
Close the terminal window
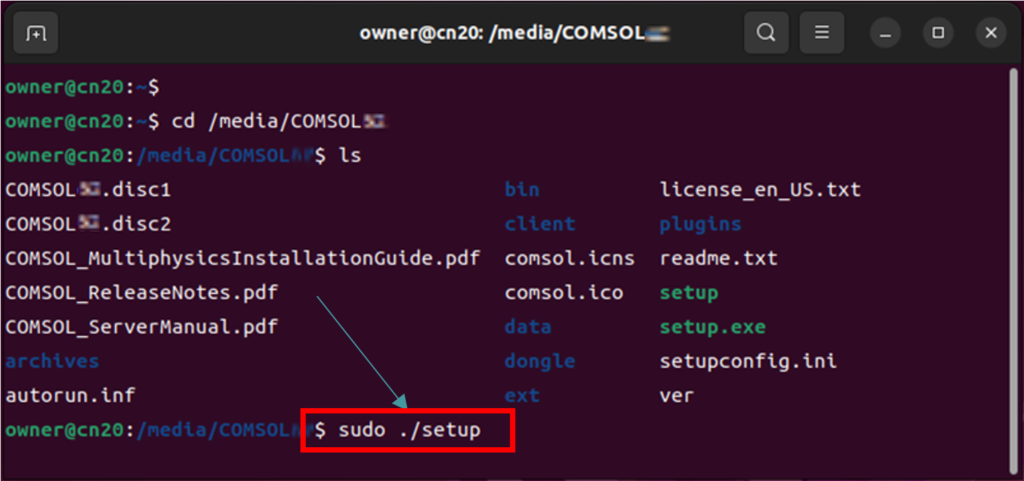coord(991,33)
